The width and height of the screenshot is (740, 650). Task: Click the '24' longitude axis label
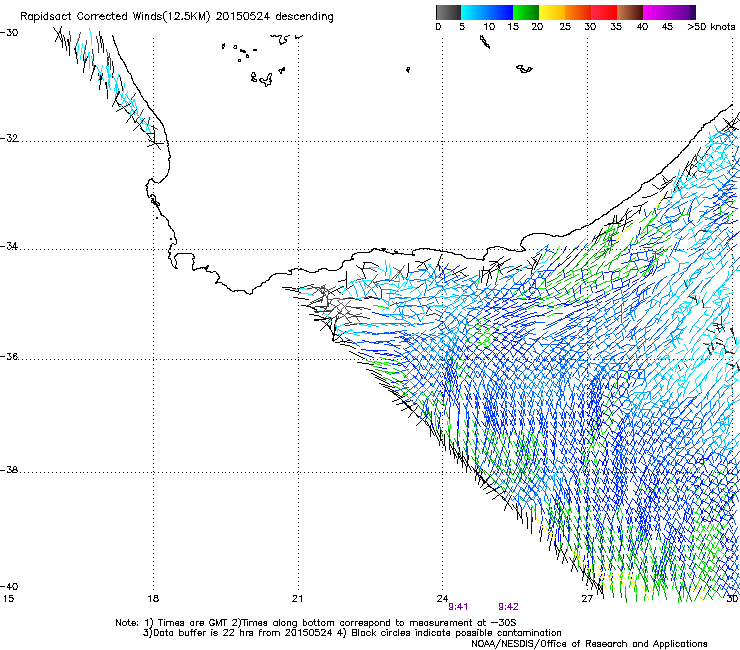pos(442,599)
